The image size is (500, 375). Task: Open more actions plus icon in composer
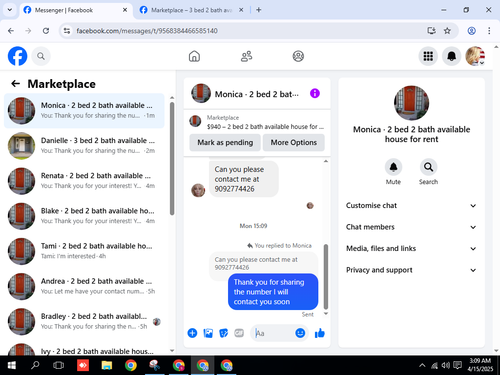click(x=192, y=333)
